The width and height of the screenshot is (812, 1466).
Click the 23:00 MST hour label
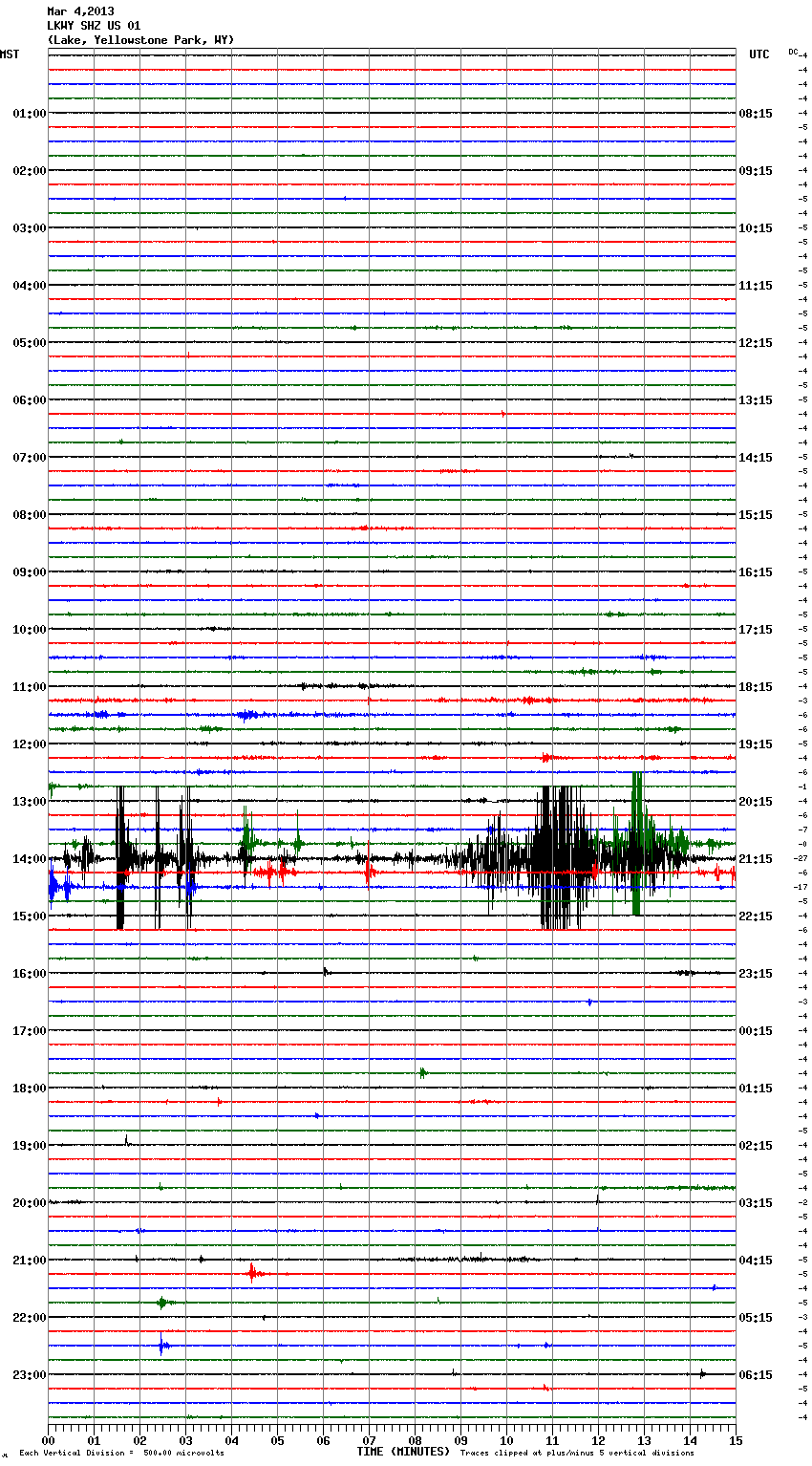(x=29, y=1375)
